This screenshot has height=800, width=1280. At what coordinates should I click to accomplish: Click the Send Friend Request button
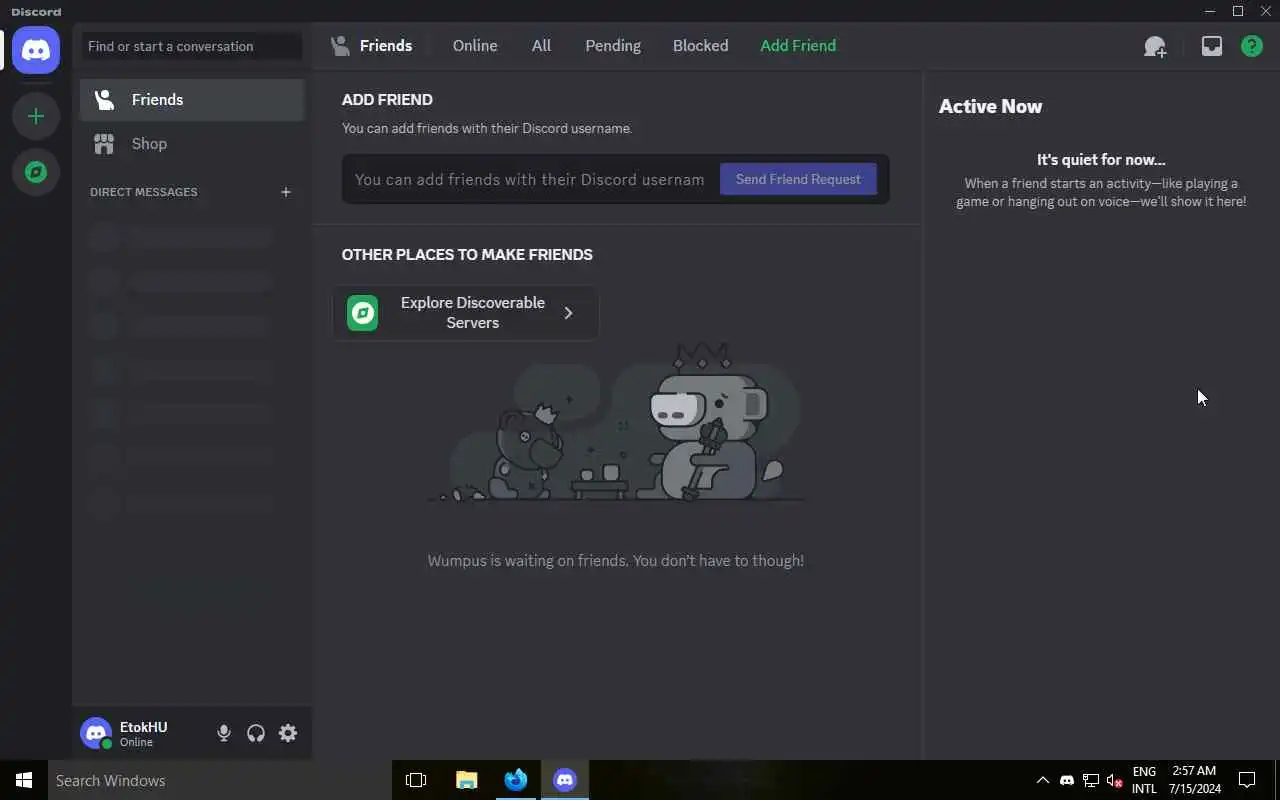pyautogui.click(x=798, y=179)
